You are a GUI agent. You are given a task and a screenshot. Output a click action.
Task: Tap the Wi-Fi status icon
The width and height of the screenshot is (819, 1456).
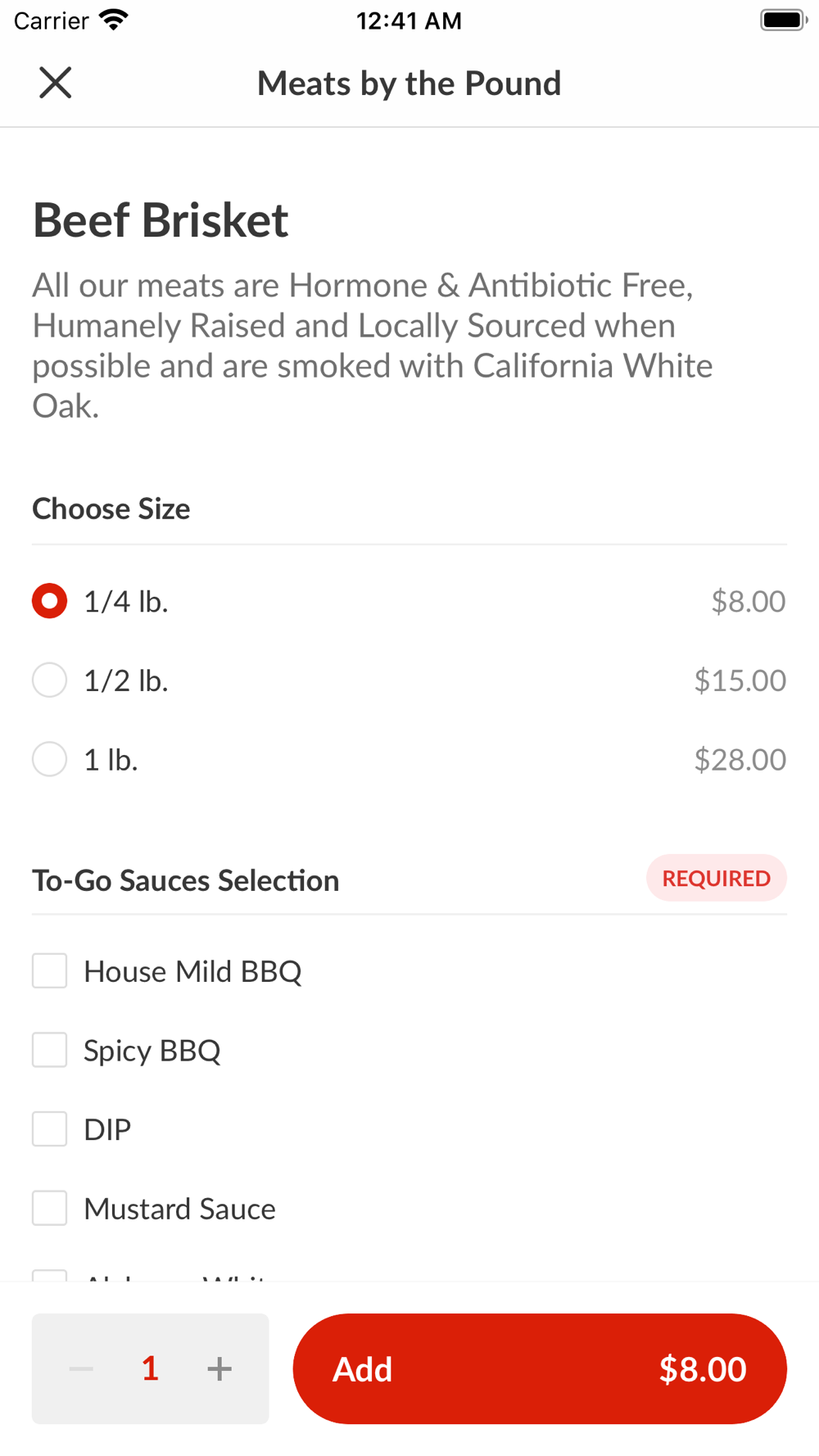114,20
